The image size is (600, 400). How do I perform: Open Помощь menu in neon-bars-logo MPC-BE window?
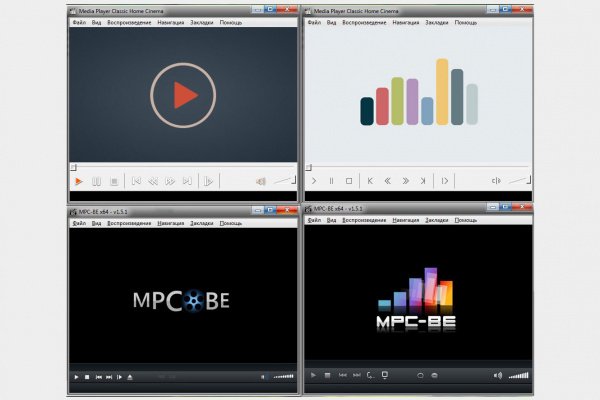coord(466,220)
